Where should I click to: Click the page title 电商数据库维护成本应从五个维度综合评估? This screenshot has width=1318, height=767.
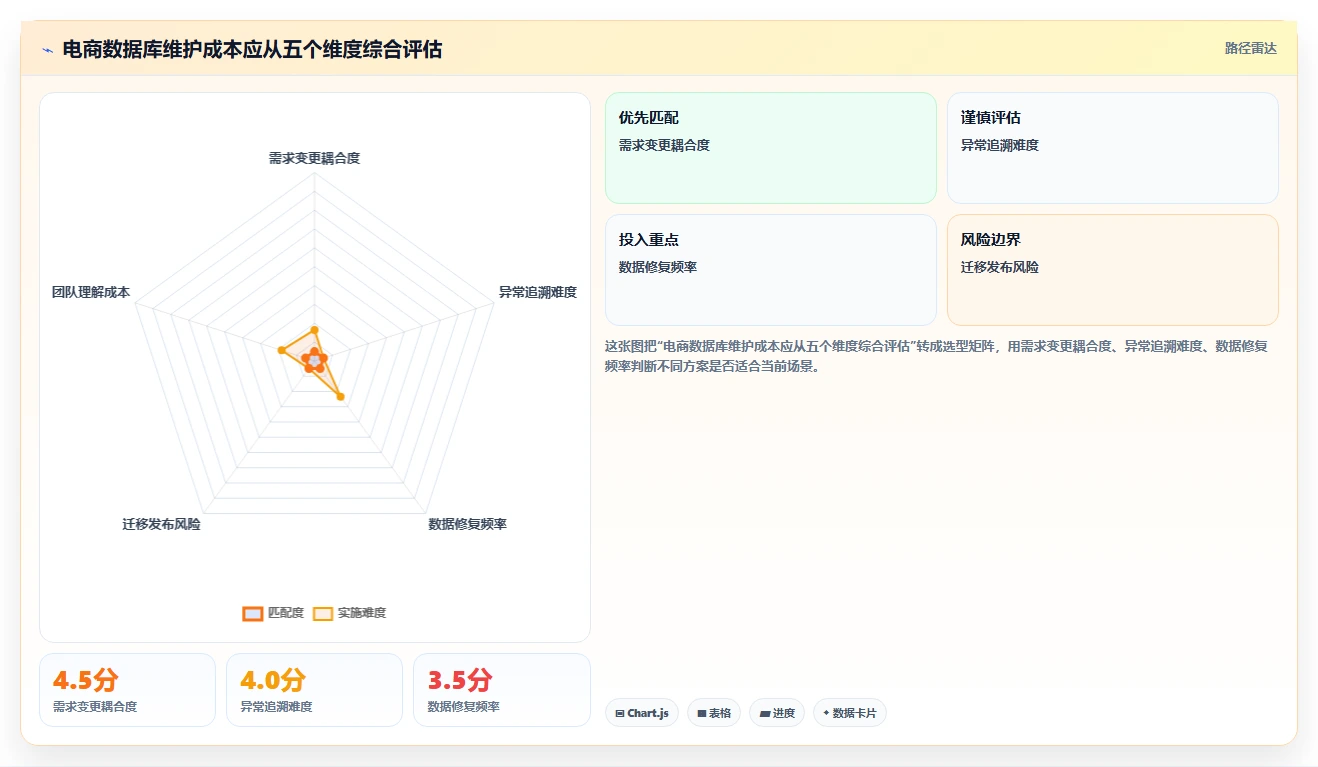pyautogui.click(x=252, y=49)
